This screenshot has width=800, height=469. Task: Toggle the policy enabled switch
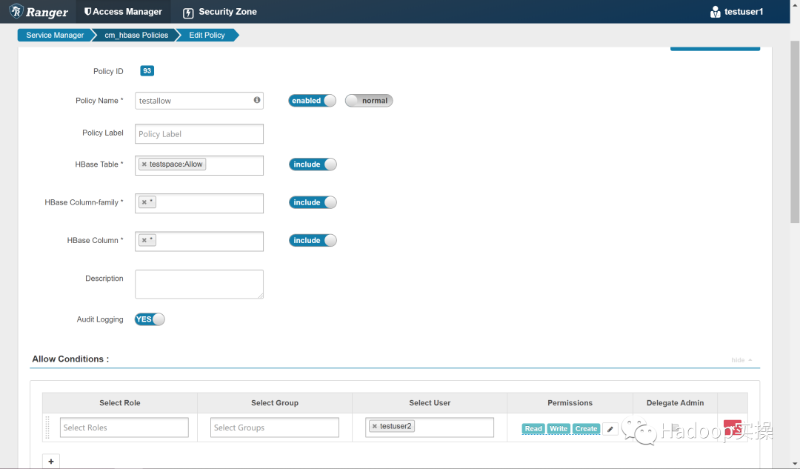[x=312, y=101]
